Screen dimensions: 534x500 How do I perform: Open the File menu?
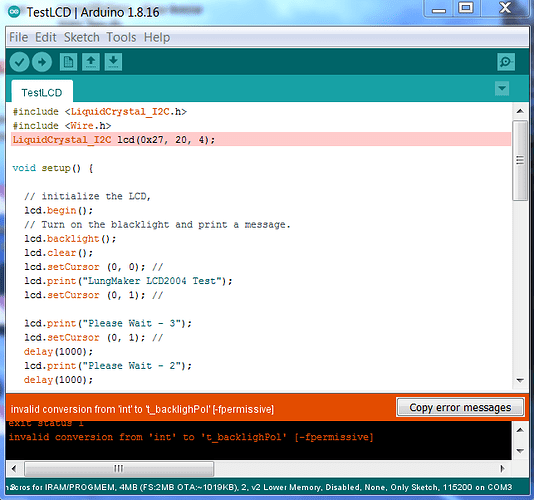pos(18,37)
